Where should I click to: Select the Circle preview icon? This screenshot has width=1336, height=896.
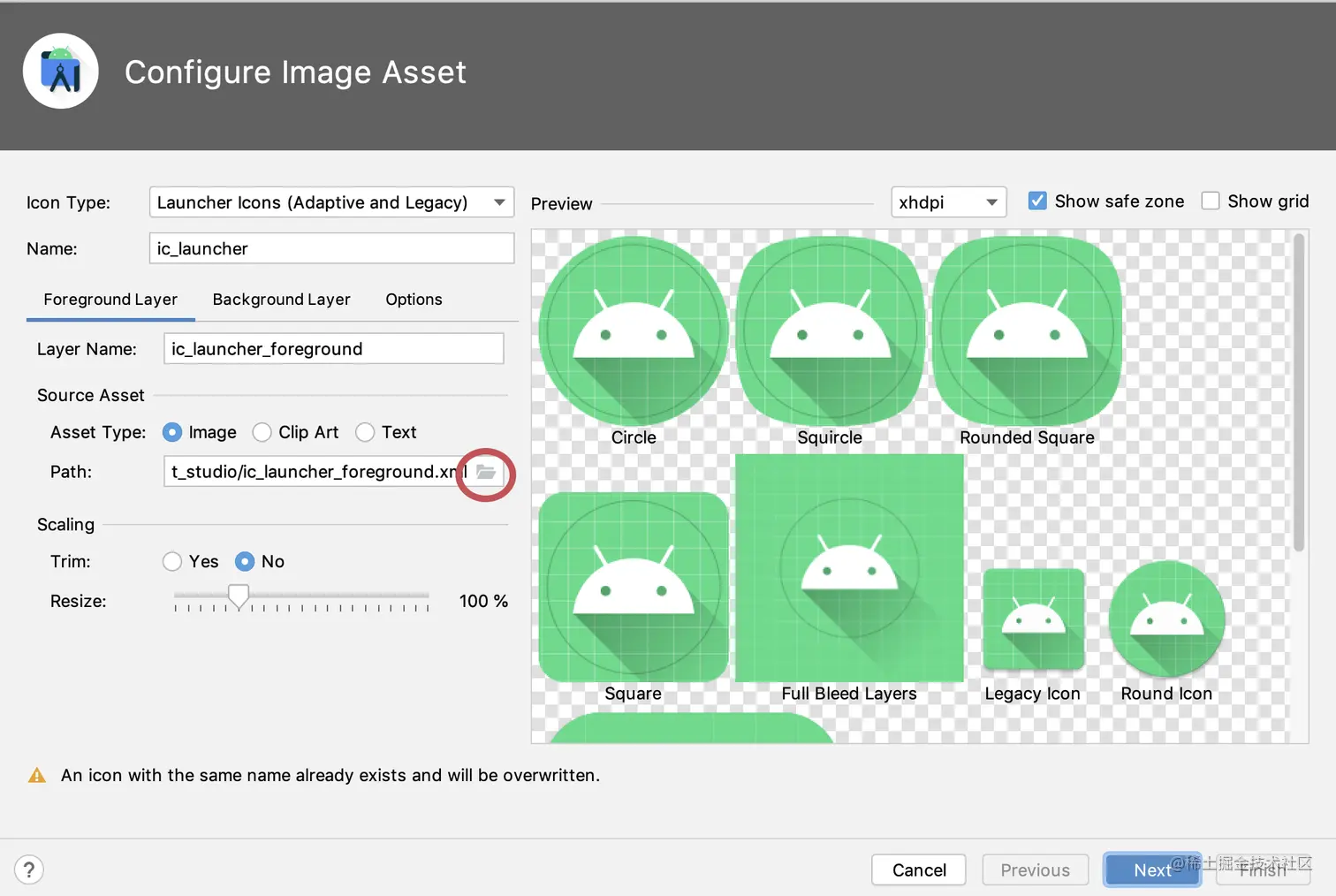(634, 331)
